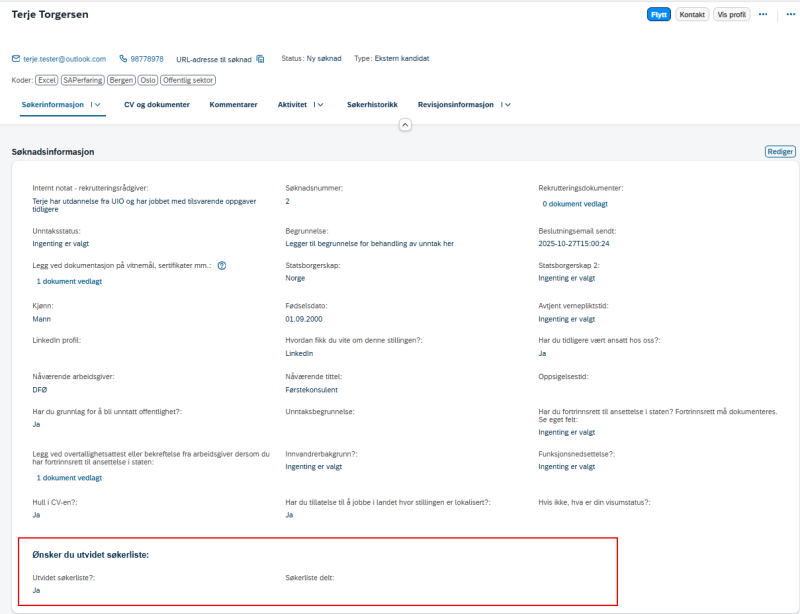Viewport: 800px width, 614px height.
Task: Click Ingenting er valgt under Unntaksstatus
Action: [60, 243]
